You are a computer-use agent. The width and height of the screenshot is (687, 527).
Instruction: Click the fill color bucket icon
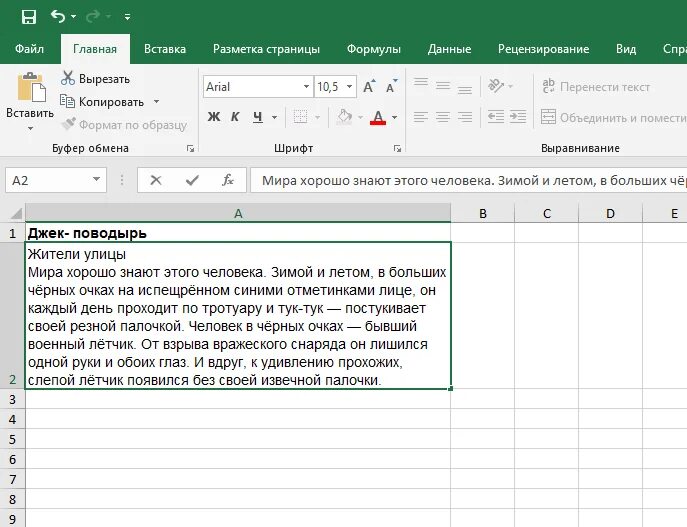tap(344, 117)
